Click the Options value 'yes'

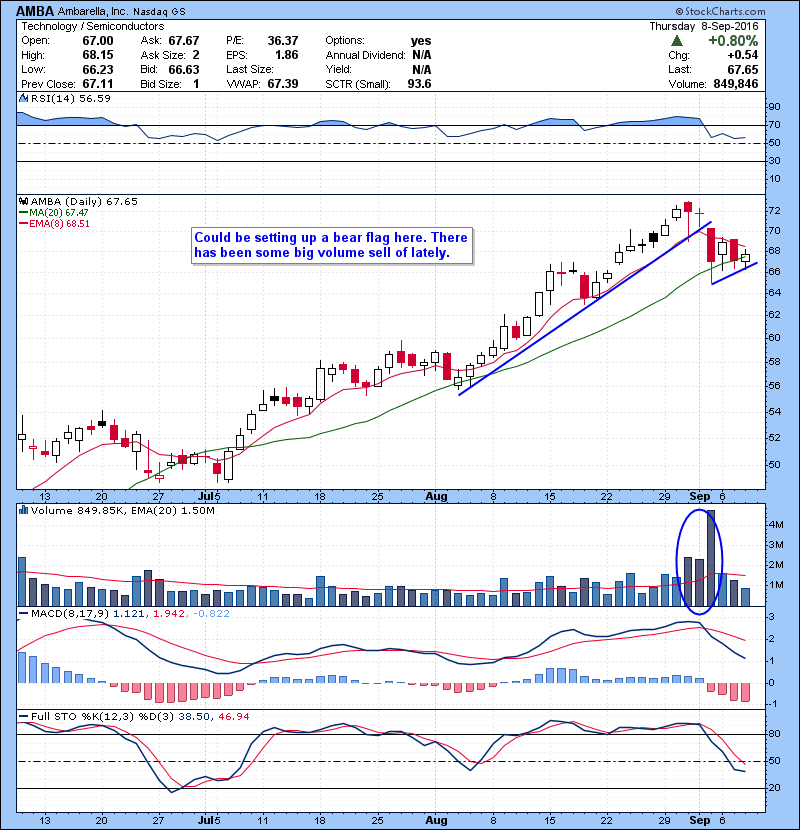pyautogui.click(x=421, y=41)
